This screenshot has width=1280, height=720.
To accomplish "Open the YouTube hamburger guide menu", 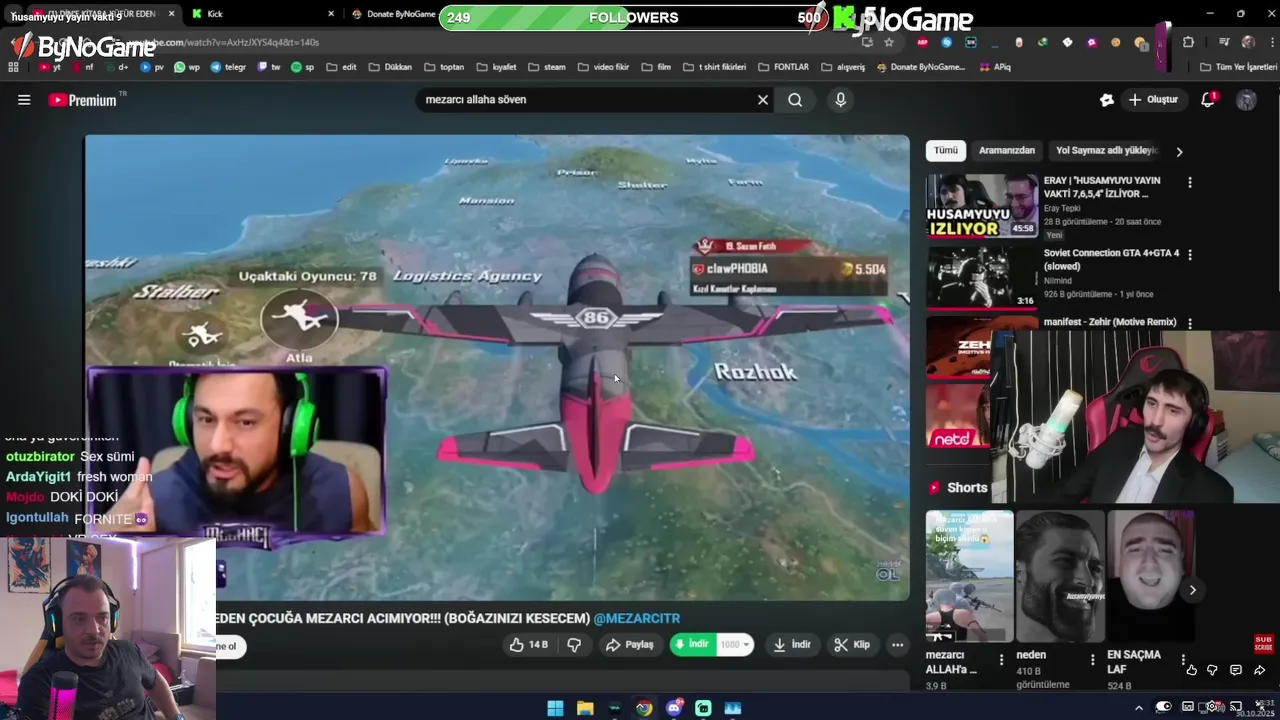I will click(24, 100).
